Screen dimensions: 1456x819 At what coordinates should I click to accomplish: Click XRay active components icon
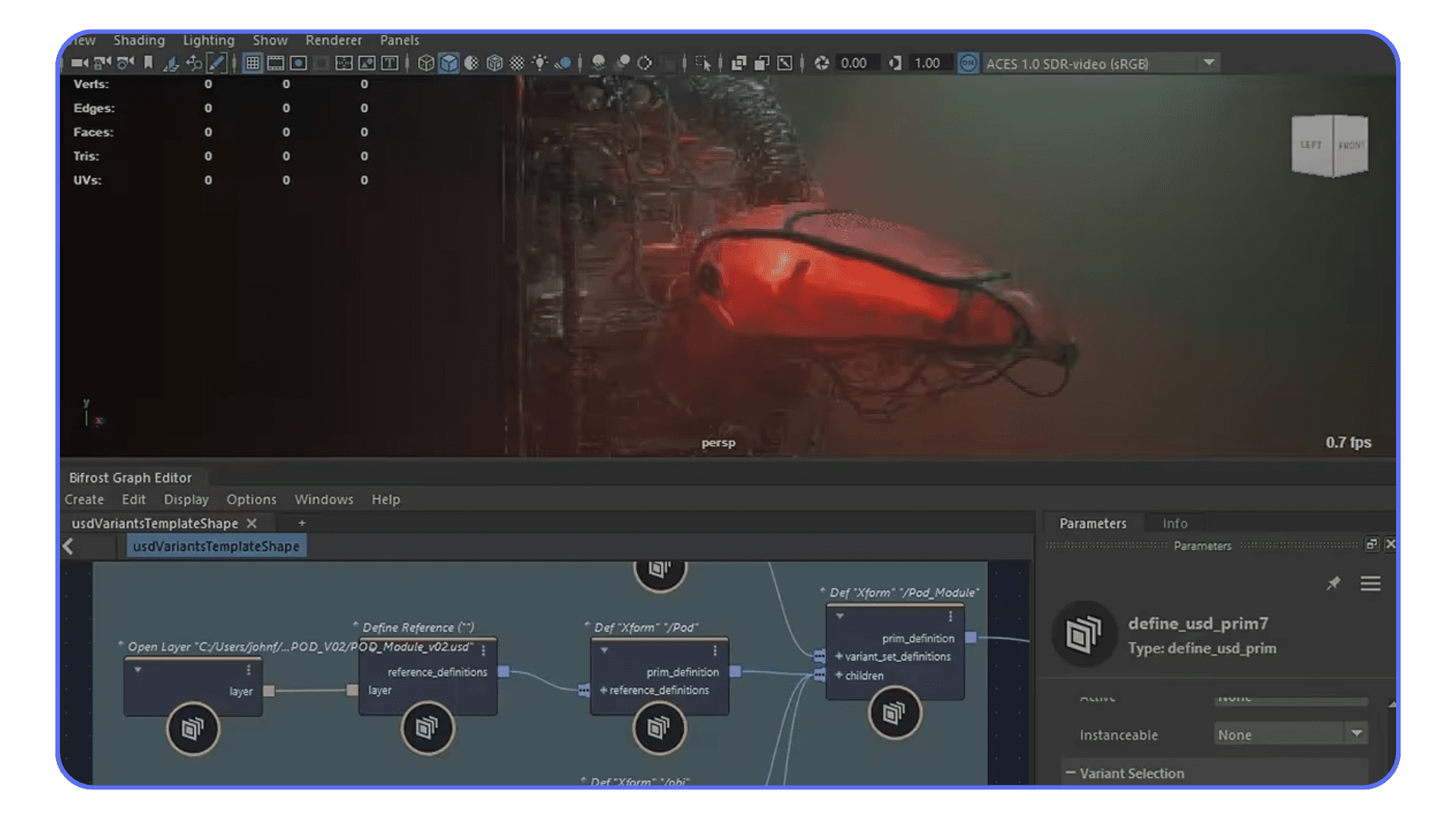(762, 63)
